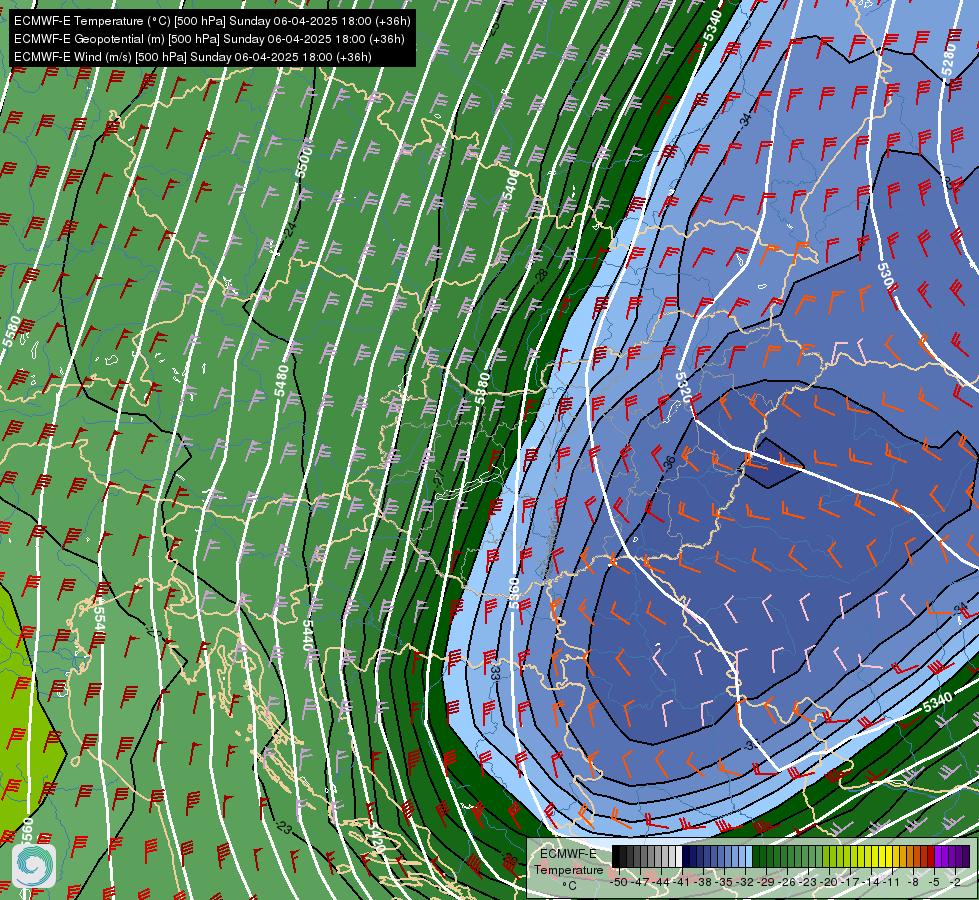979x900 pixels.
Task: Click the 5540 geopotential contour label
Action: tap(99, 614)
